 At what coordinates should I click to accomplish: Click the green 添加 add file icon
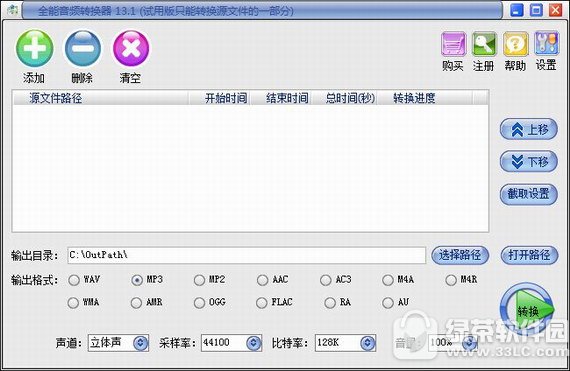point(34,48)
